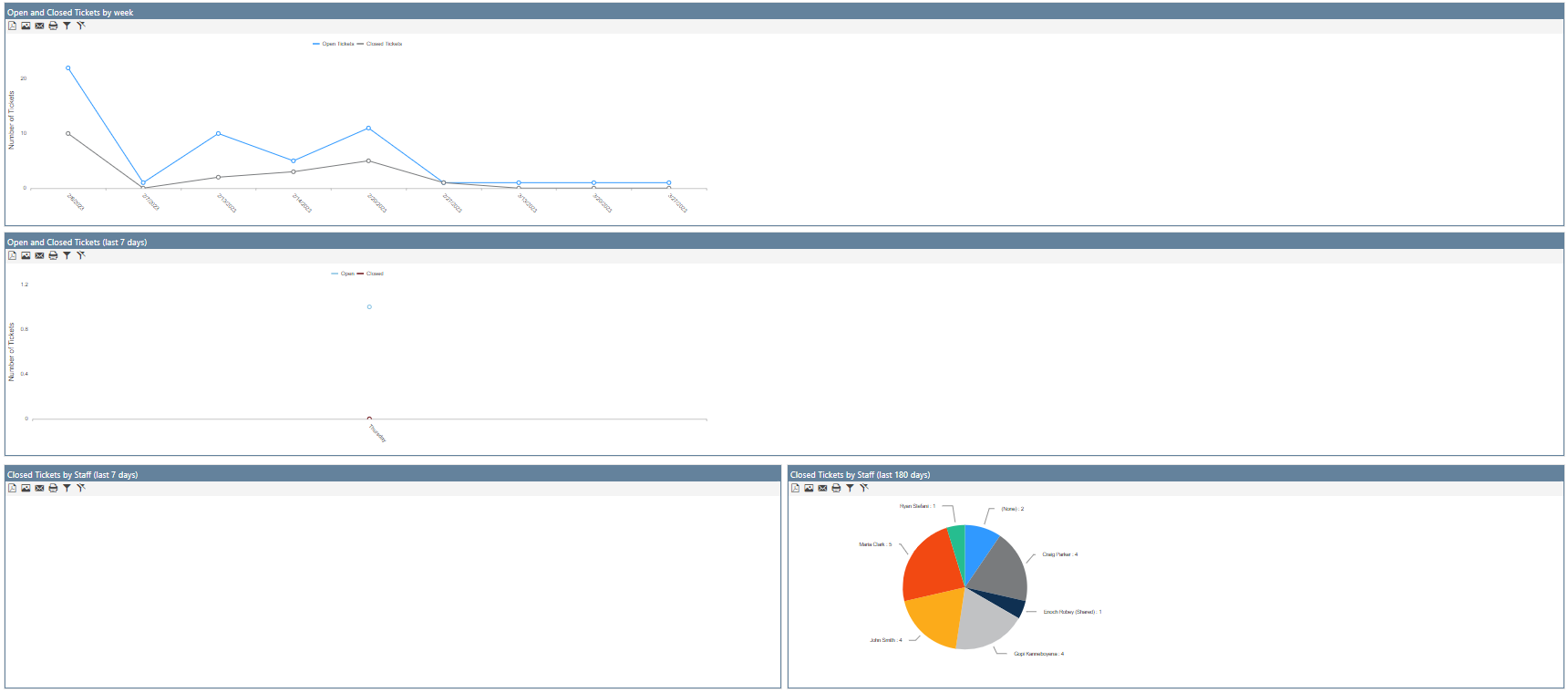Toggle 'Open' series in last 7 days legend
This screenshot has height=693, width=1568.
pos(343,274)
